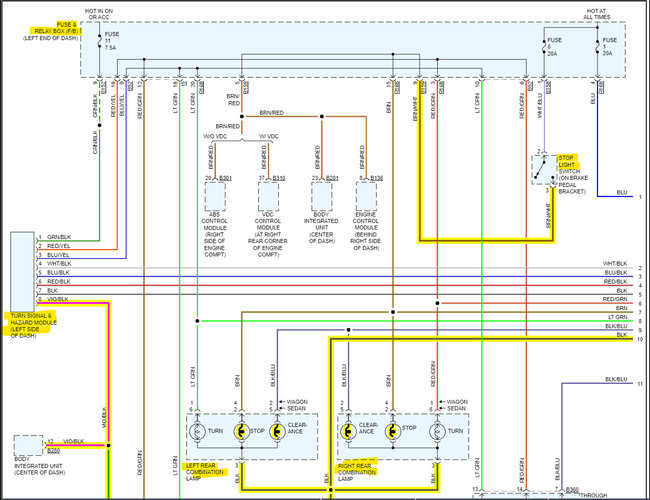Select Body Integrated Unit box at B280
Image resolution: width=650 pixels, height=500 pixels.
pos(28,446)
